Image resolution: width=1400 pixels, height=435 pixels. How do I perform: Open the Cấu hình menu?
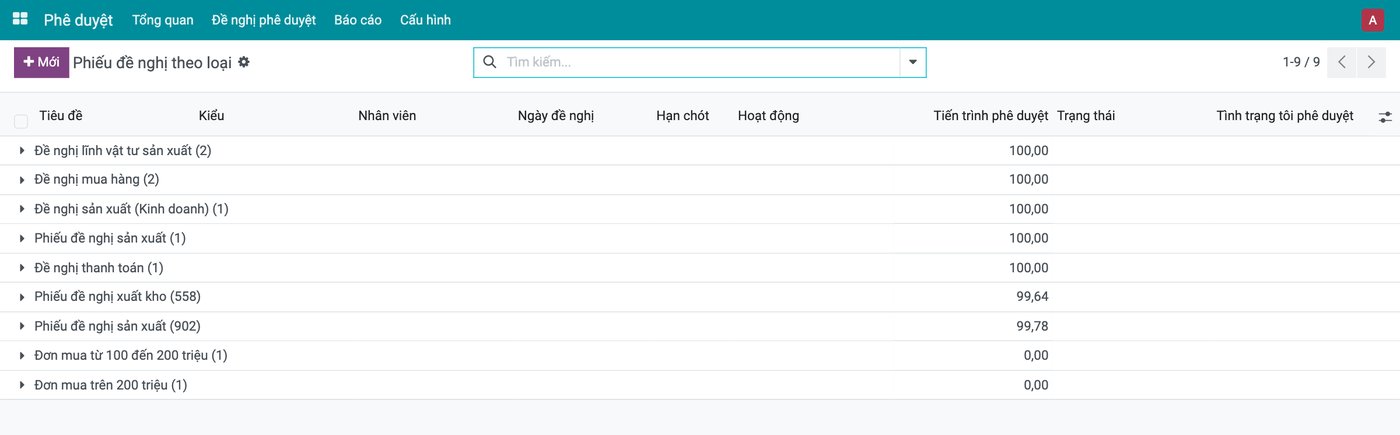coord(425,20)
